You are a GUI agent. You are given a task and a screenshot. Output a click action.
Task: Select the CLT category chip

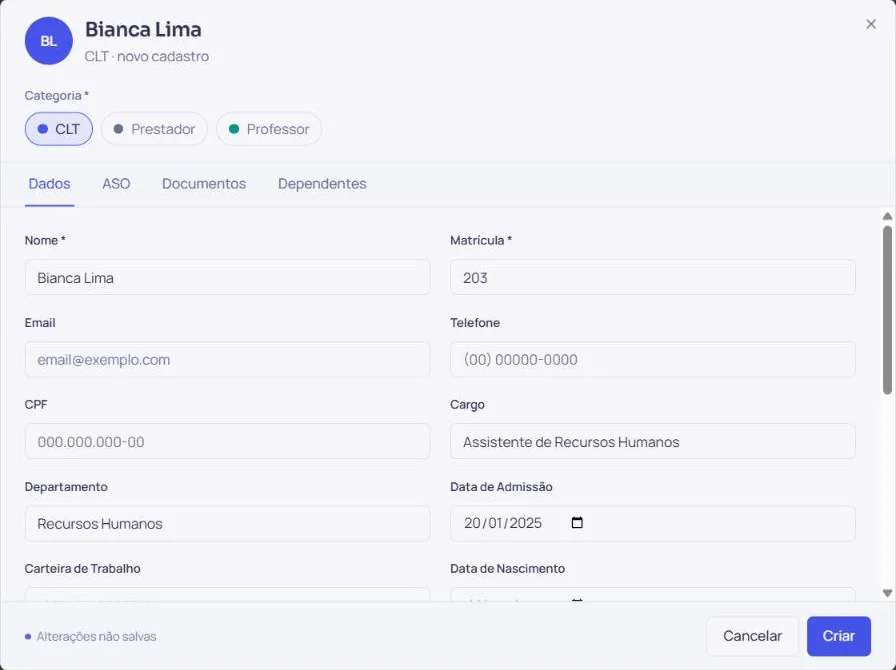[x=59, y=129]
